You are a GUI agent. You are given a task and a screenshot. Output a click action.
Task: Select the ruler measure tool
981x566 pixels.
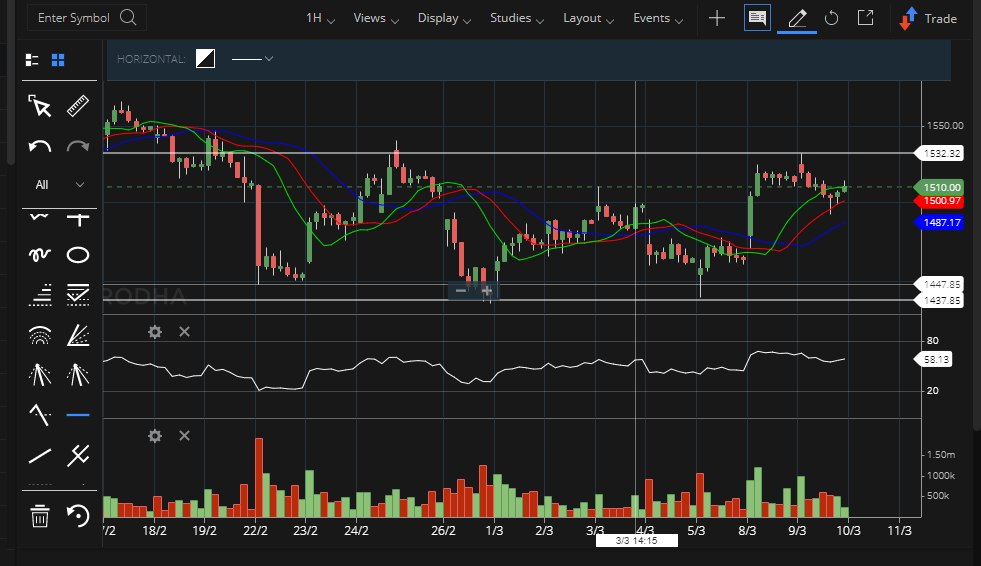(x=78, y=106)
